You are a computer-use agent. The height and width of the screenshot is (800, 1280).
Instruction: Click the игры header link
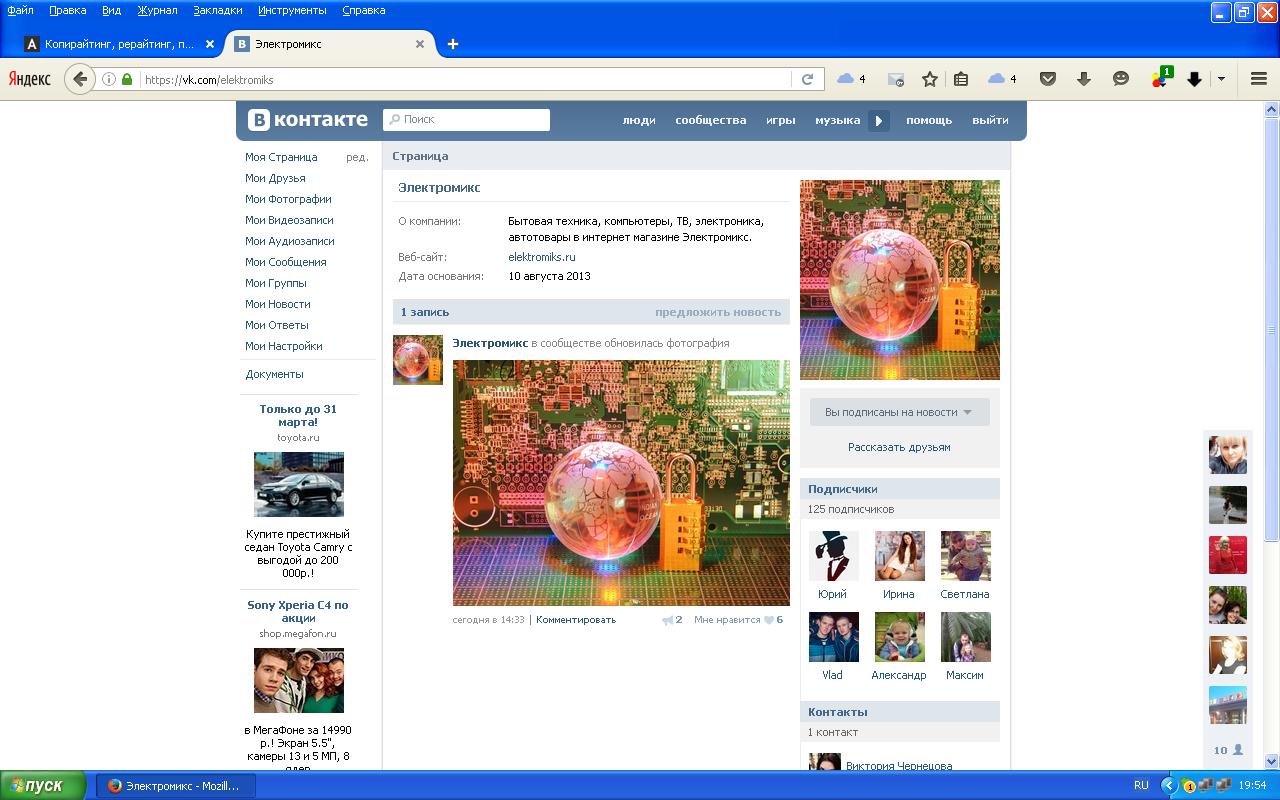pos(781,120)
